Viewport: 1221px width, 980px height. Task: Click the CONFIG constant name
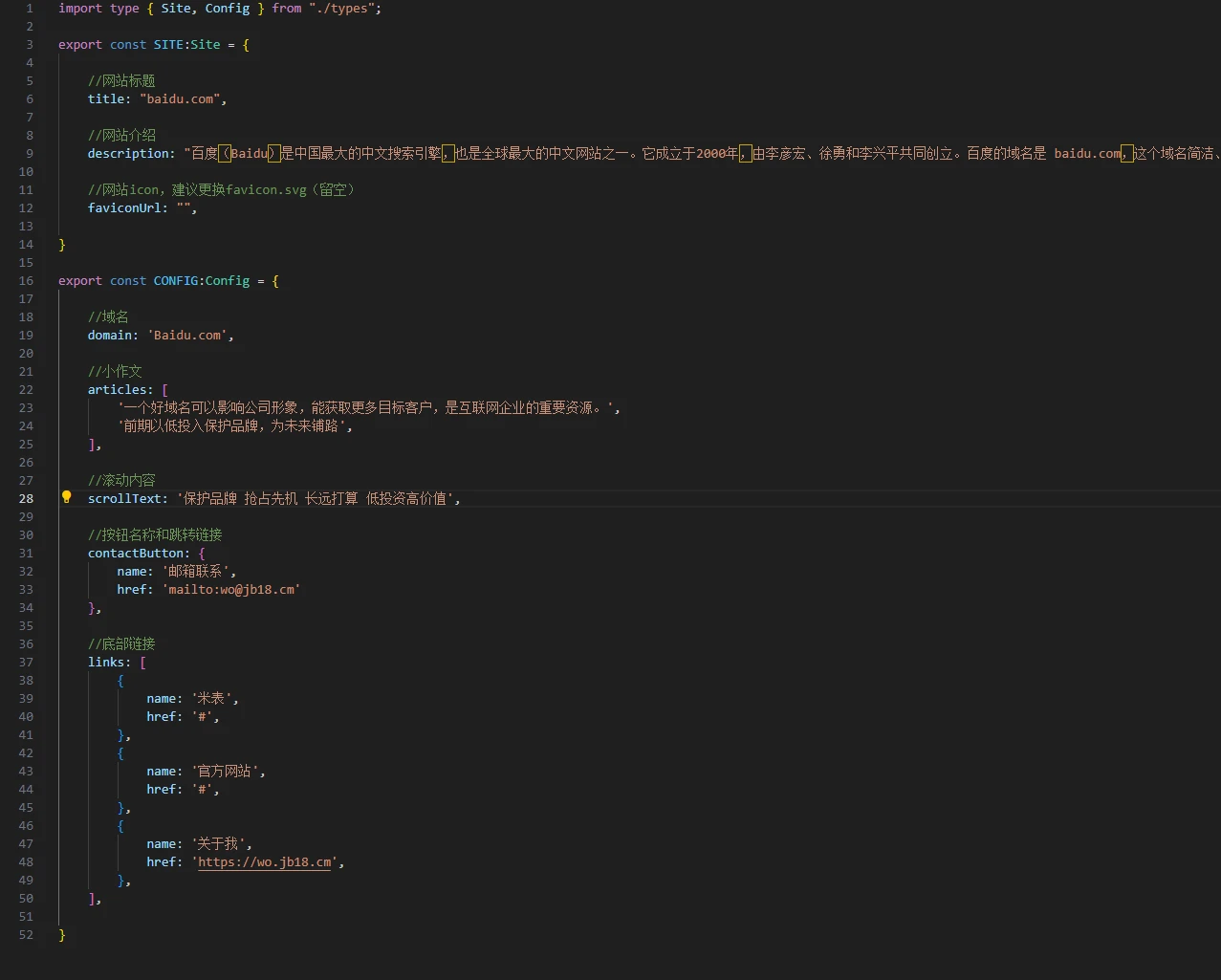[x=176, y=281]
